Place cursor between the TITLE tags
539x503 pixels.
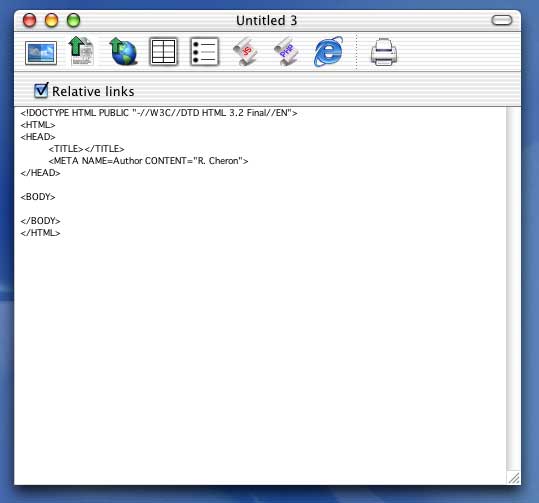pyautogui.click(x=84, y=149)
